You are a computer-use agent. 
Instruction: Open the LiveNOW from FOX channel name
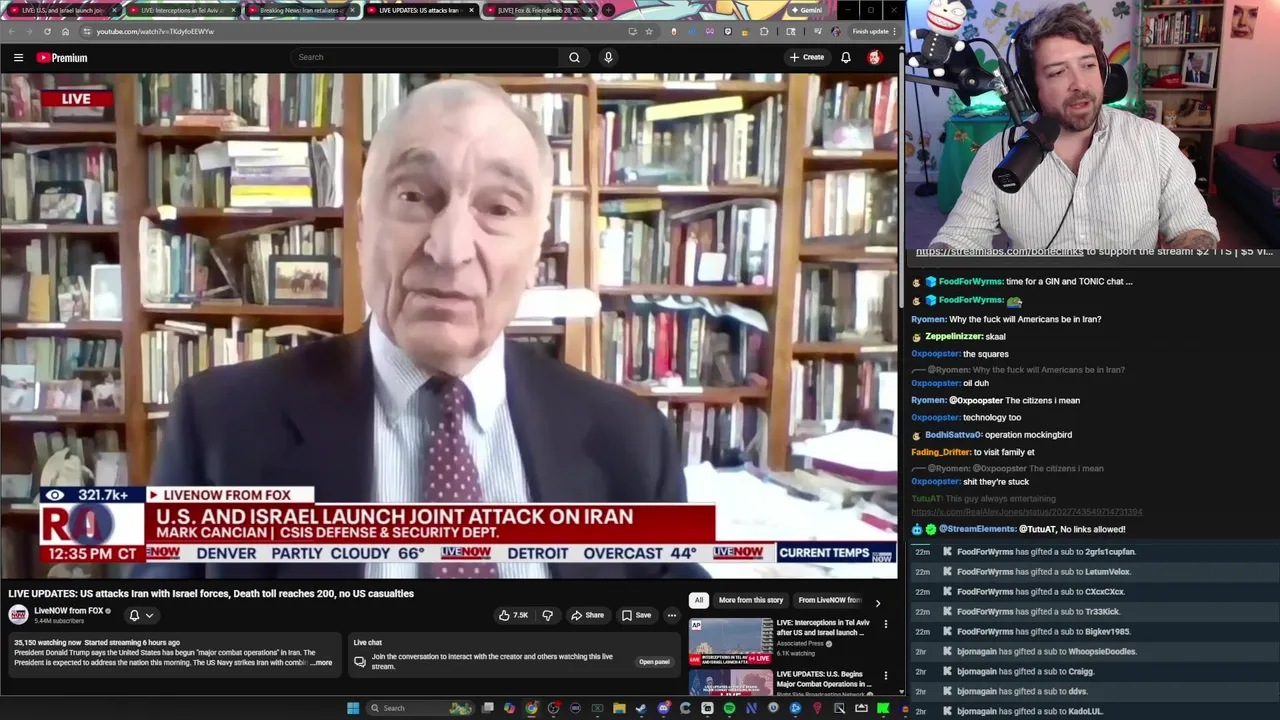(x=69, y=610)
